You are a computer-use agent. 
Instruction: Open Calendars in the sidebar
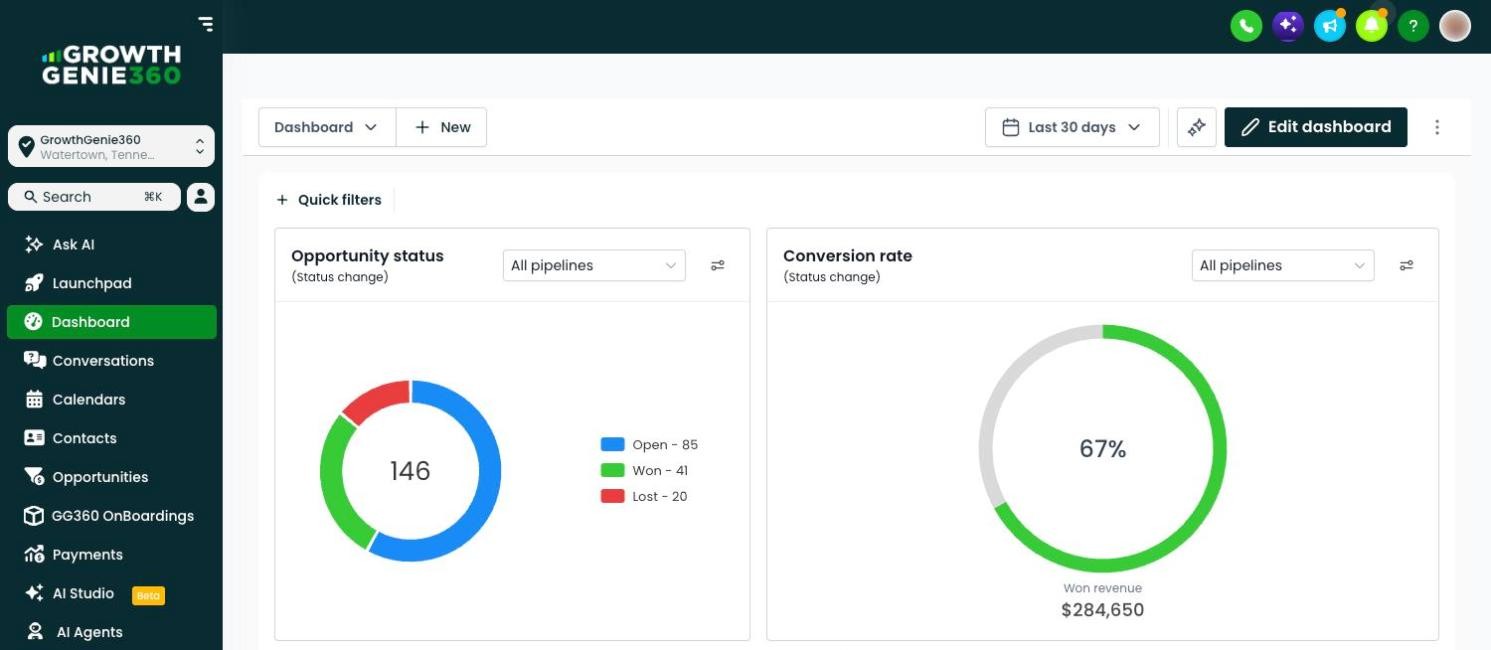111,399
